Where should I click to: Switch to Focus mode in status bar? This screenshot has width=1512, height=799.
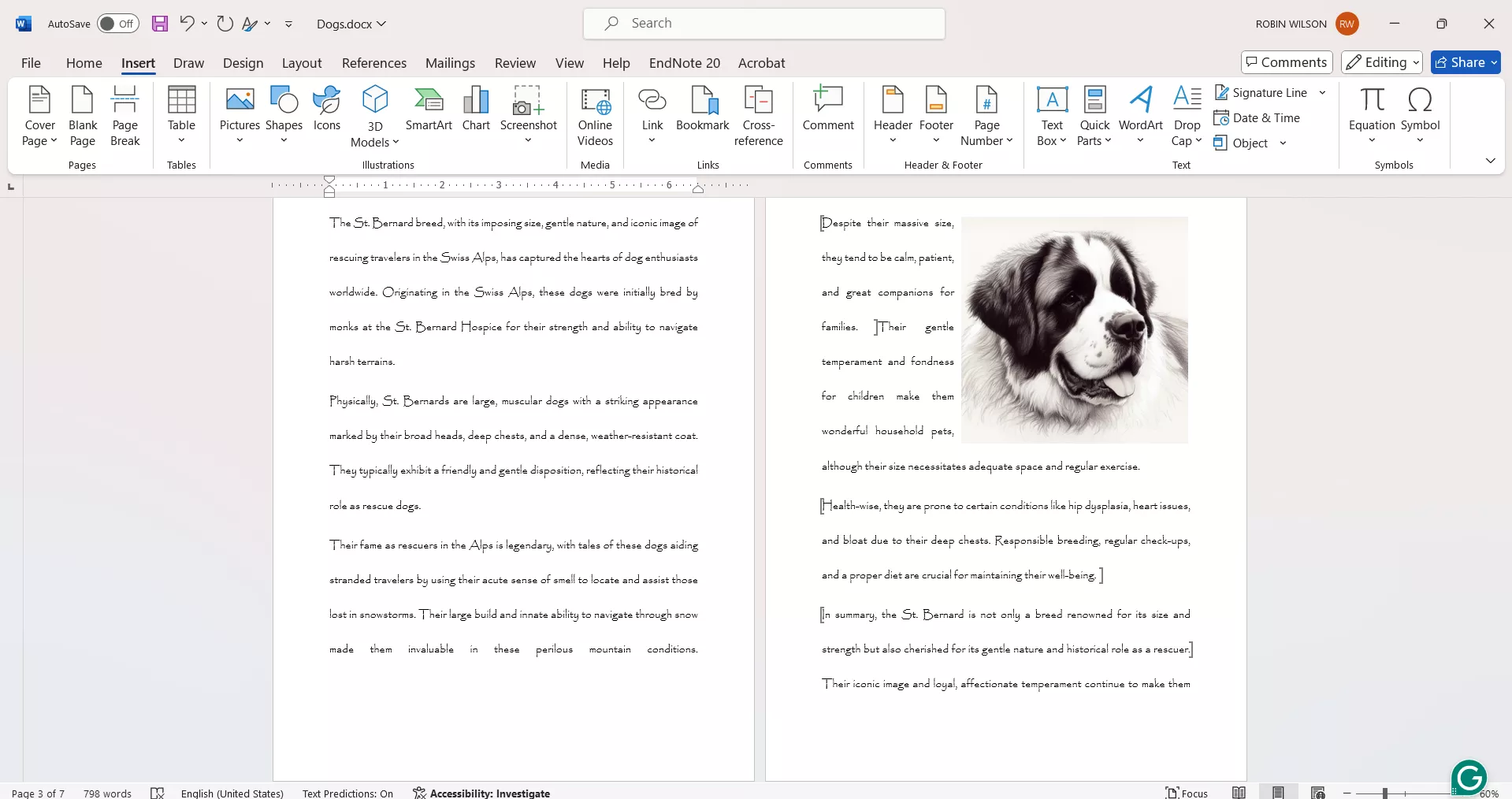tap(1187, 793)
